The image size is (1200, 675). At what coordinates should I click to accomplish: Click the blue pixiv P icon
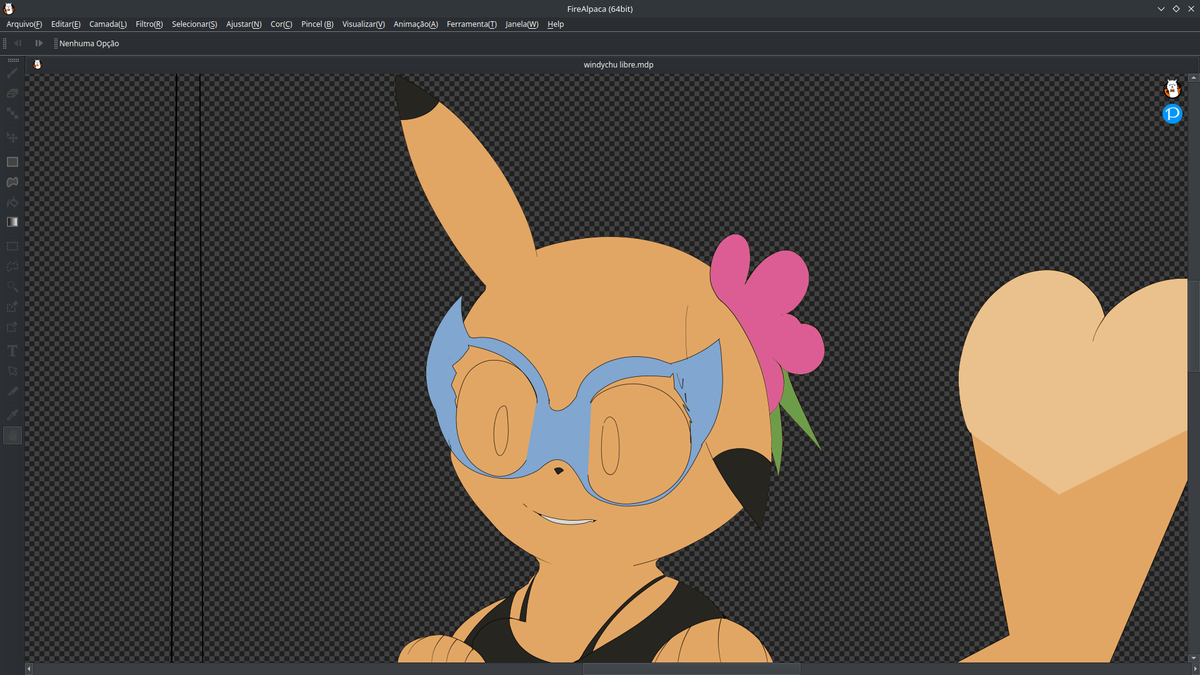[x=1173, y=114]
